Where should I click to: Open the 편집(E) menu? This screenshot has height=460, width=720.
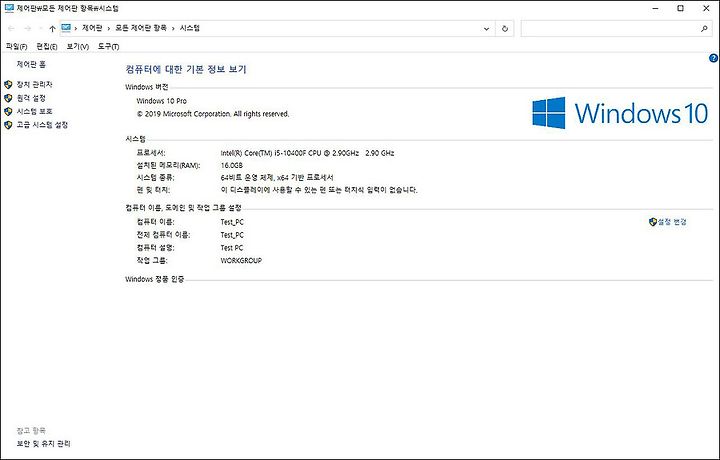(47, 46)
